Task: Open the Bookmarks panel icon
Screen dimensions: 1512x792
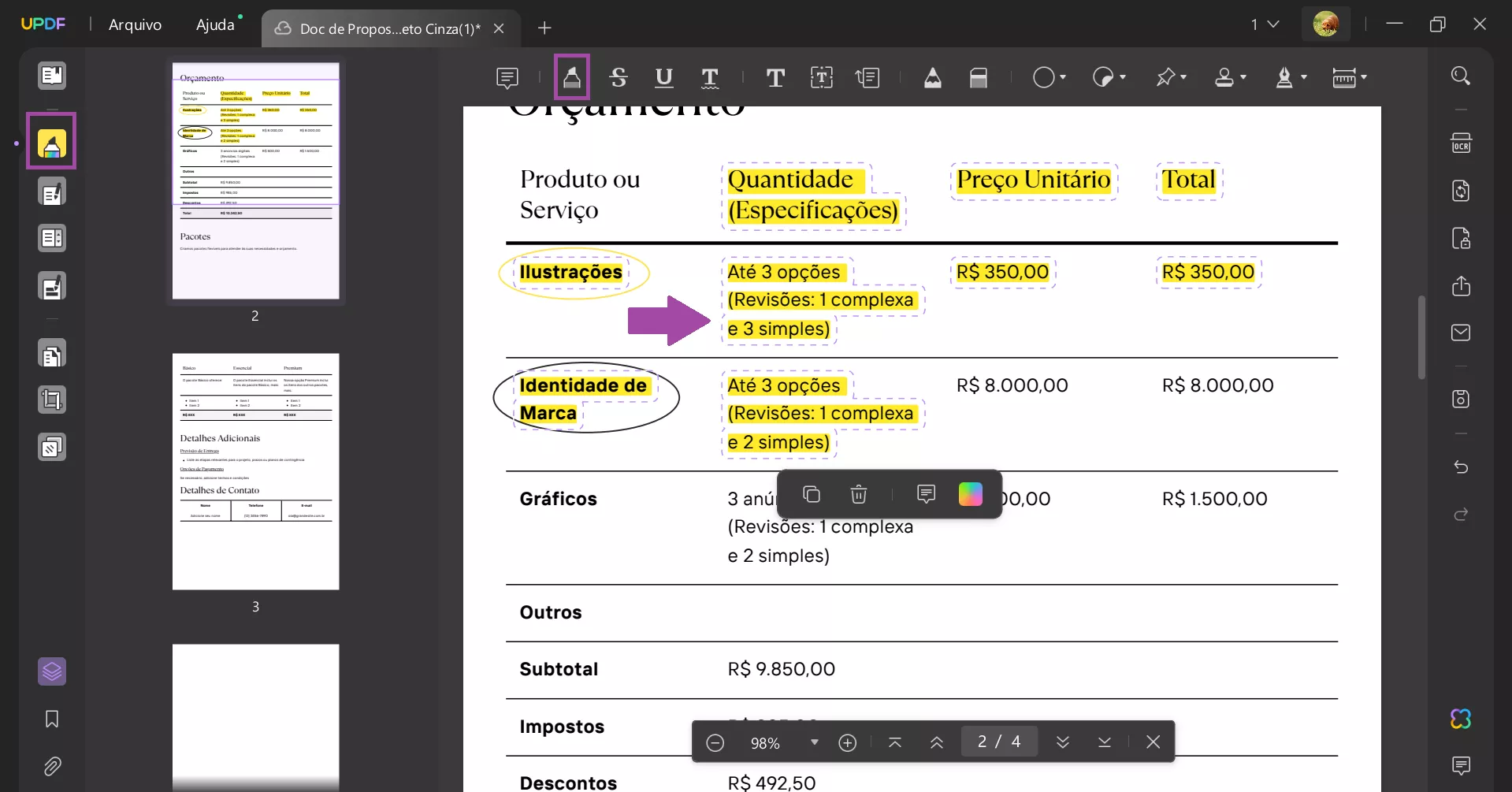Action: [52, 719]
